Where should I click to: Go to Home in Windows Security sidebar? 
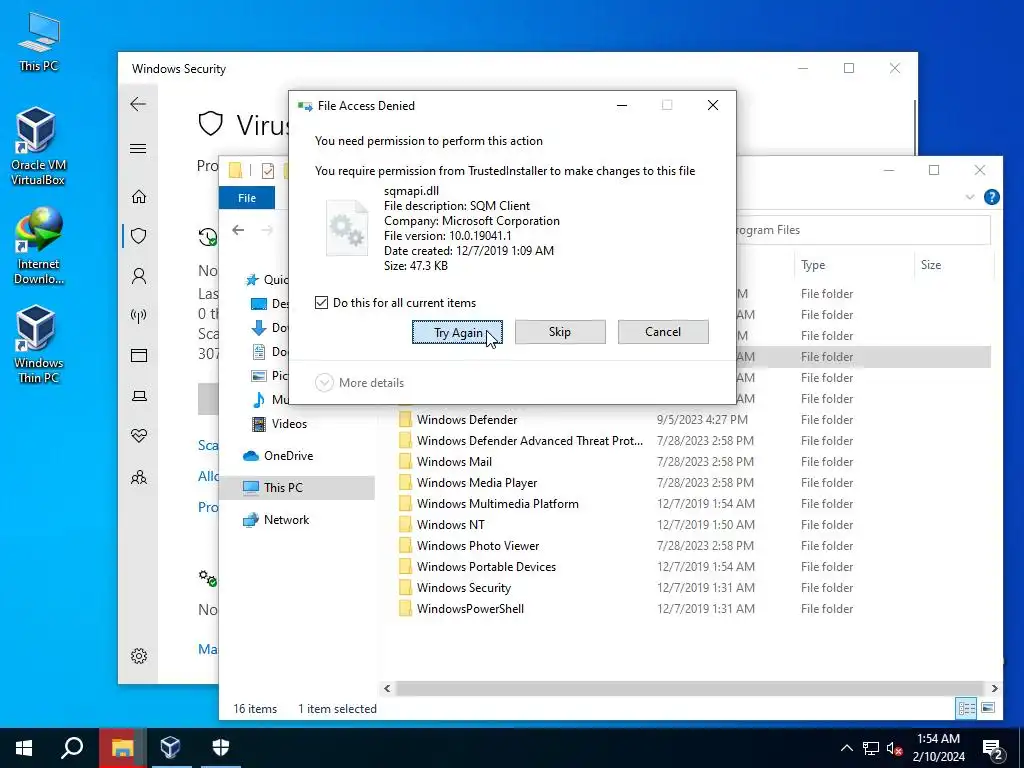(138, 197)
